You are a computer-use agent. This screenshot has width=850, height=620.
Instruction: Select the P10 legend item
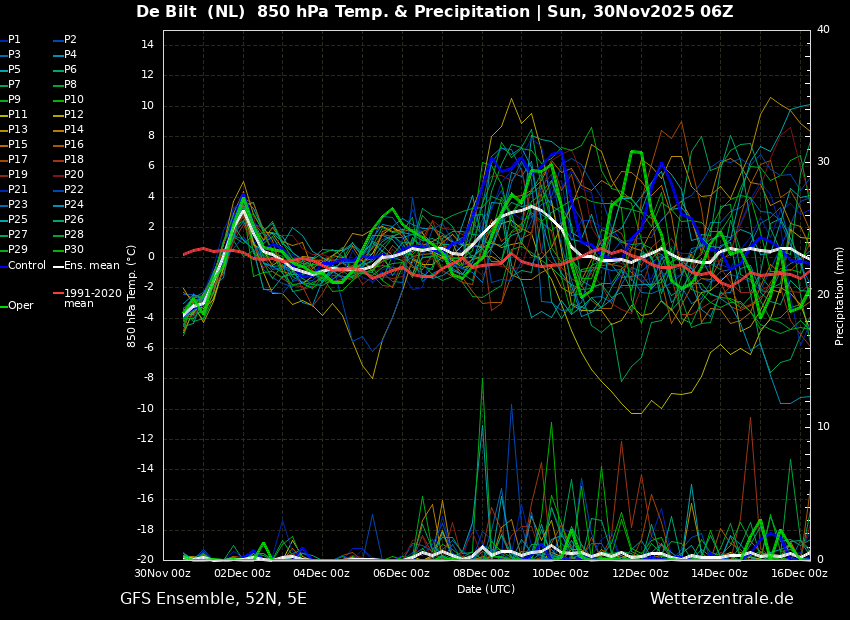click(x=68, y=100)
